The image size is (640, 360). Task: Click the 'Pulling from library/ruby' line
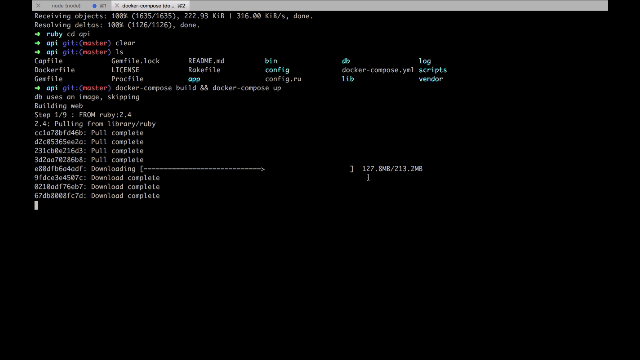(95, 124)
